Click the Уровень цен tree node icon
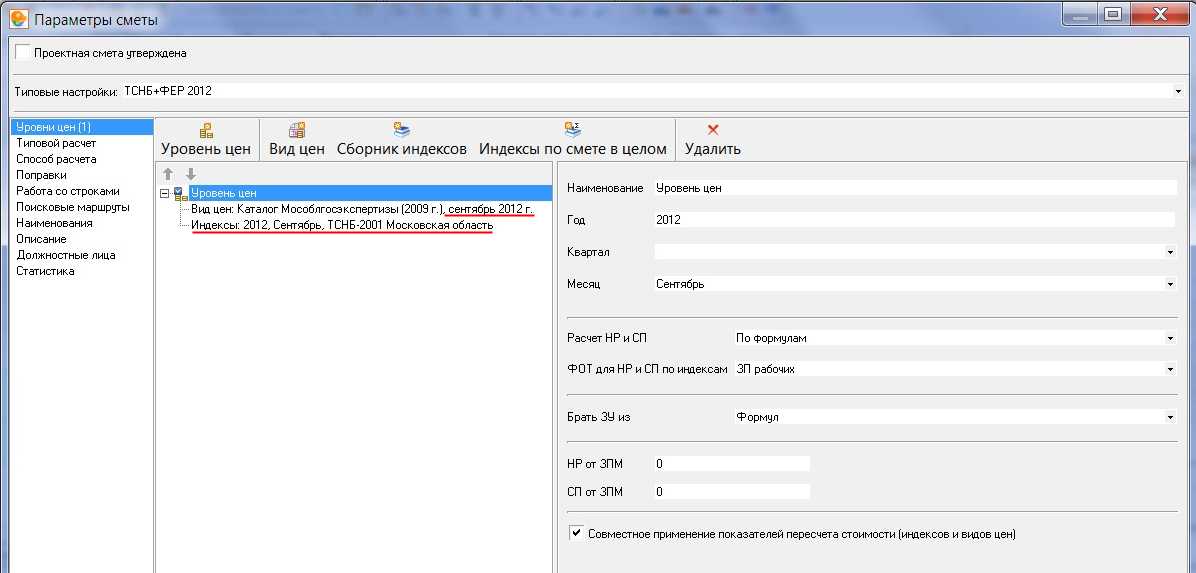1196x573 pixels. coord(179,193)
